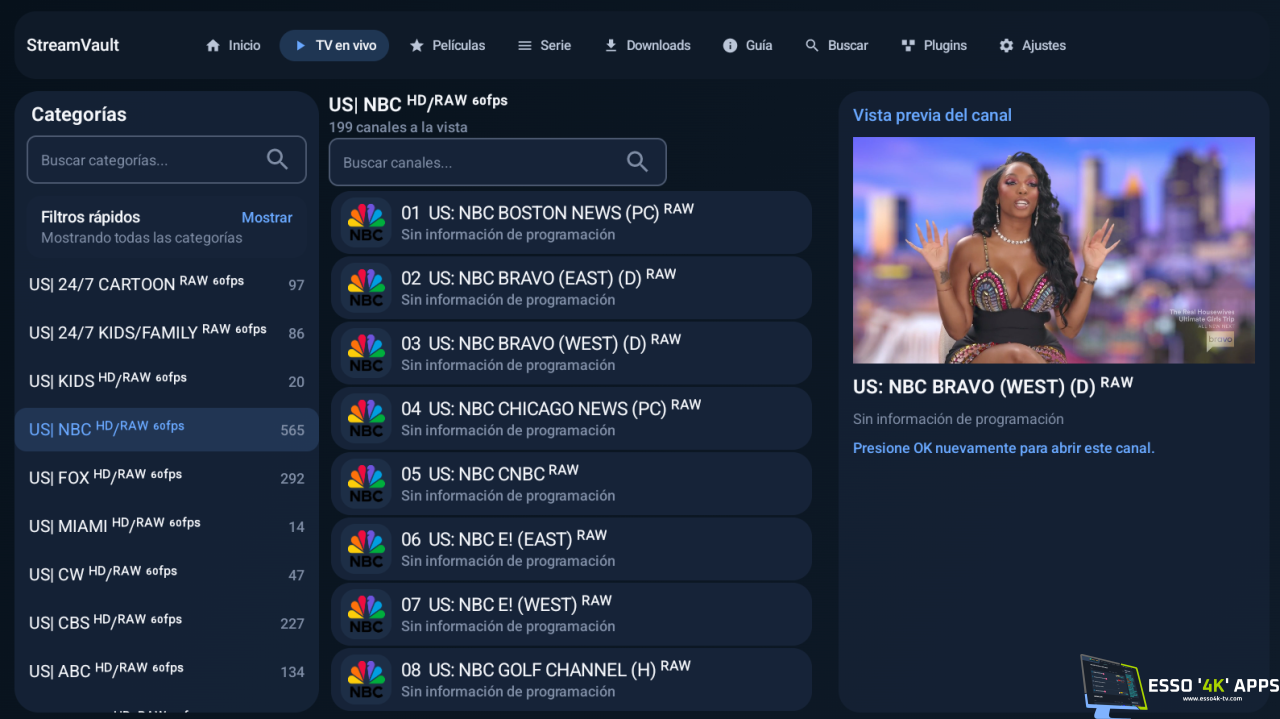
Task: Focus the Buscar canales search field
Action: (497, 162)
